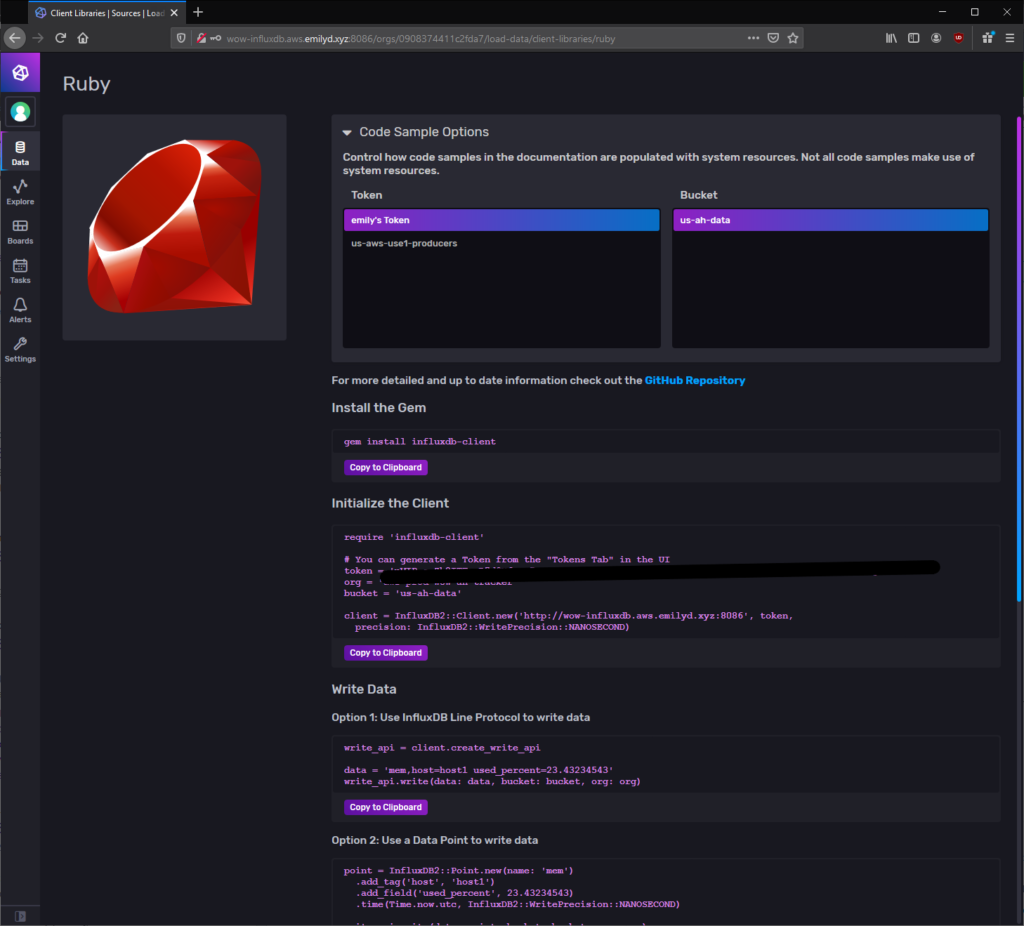Toggle the sidebar collapse icon at bottom left

click(x=20, y=915)
